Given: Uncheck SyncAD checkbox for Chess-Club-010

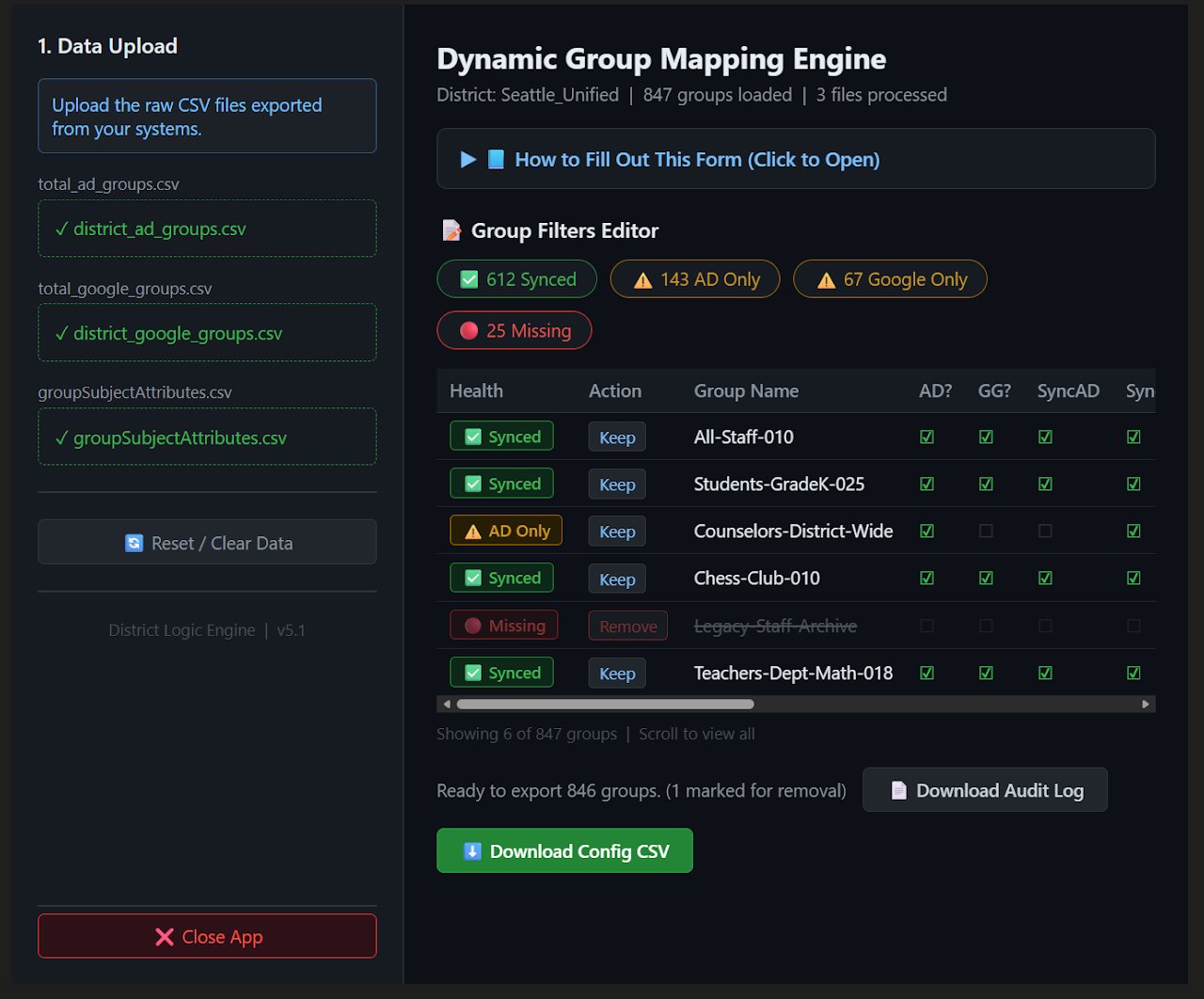Looking at the screenshot, I should (x=1045, y=578).
